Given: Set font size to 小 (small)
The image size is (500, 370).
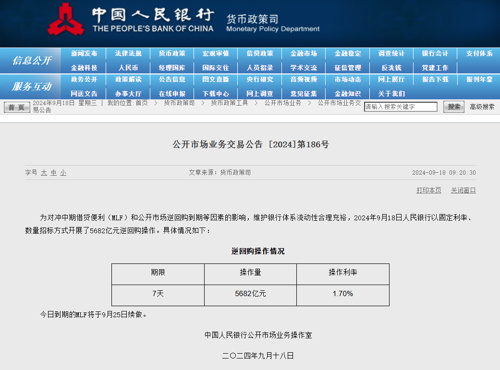Looking at the screenshot, I should [x=63, y=173].
